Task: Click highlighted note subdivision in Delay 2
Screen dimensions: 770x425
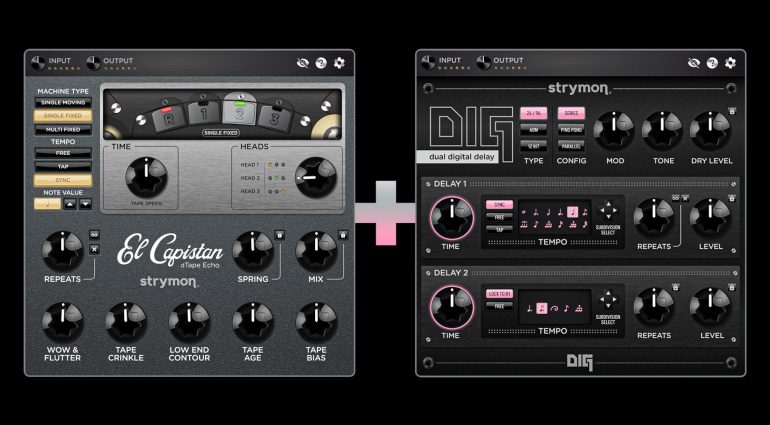Action: click(x=542, y=309)
